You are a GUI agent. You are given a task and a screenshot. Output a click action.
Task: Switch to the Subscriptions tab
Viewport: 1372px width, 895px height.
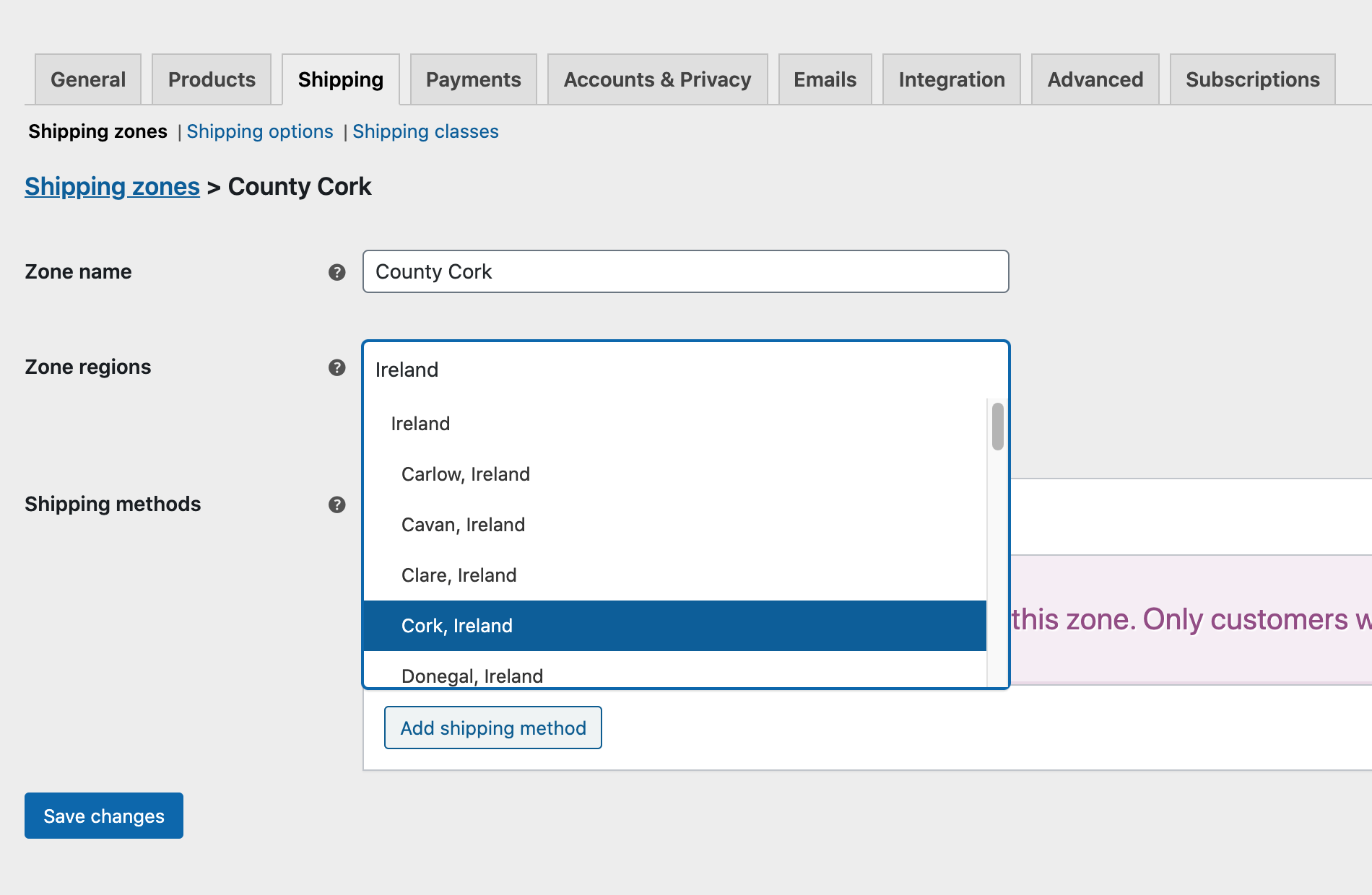pyautogui.click(x=1251, y=79)
